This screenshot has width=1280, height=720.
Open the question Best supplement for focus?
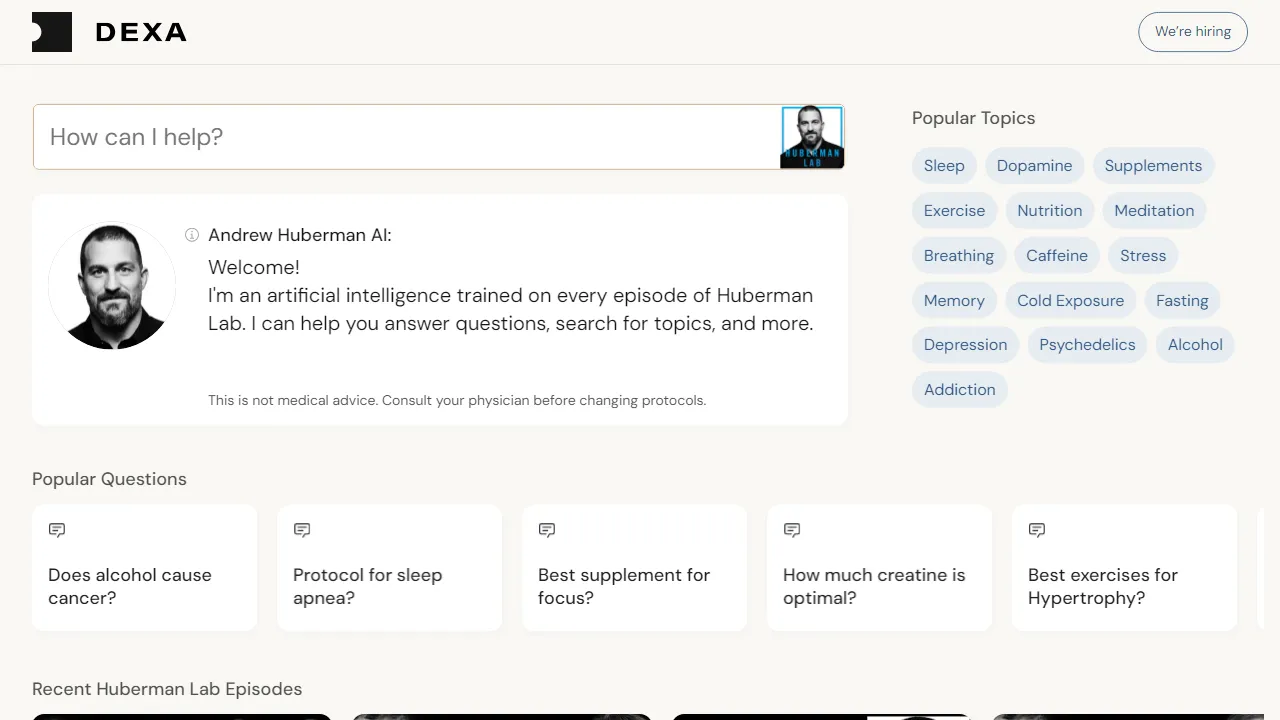click(x=634, y=568)
